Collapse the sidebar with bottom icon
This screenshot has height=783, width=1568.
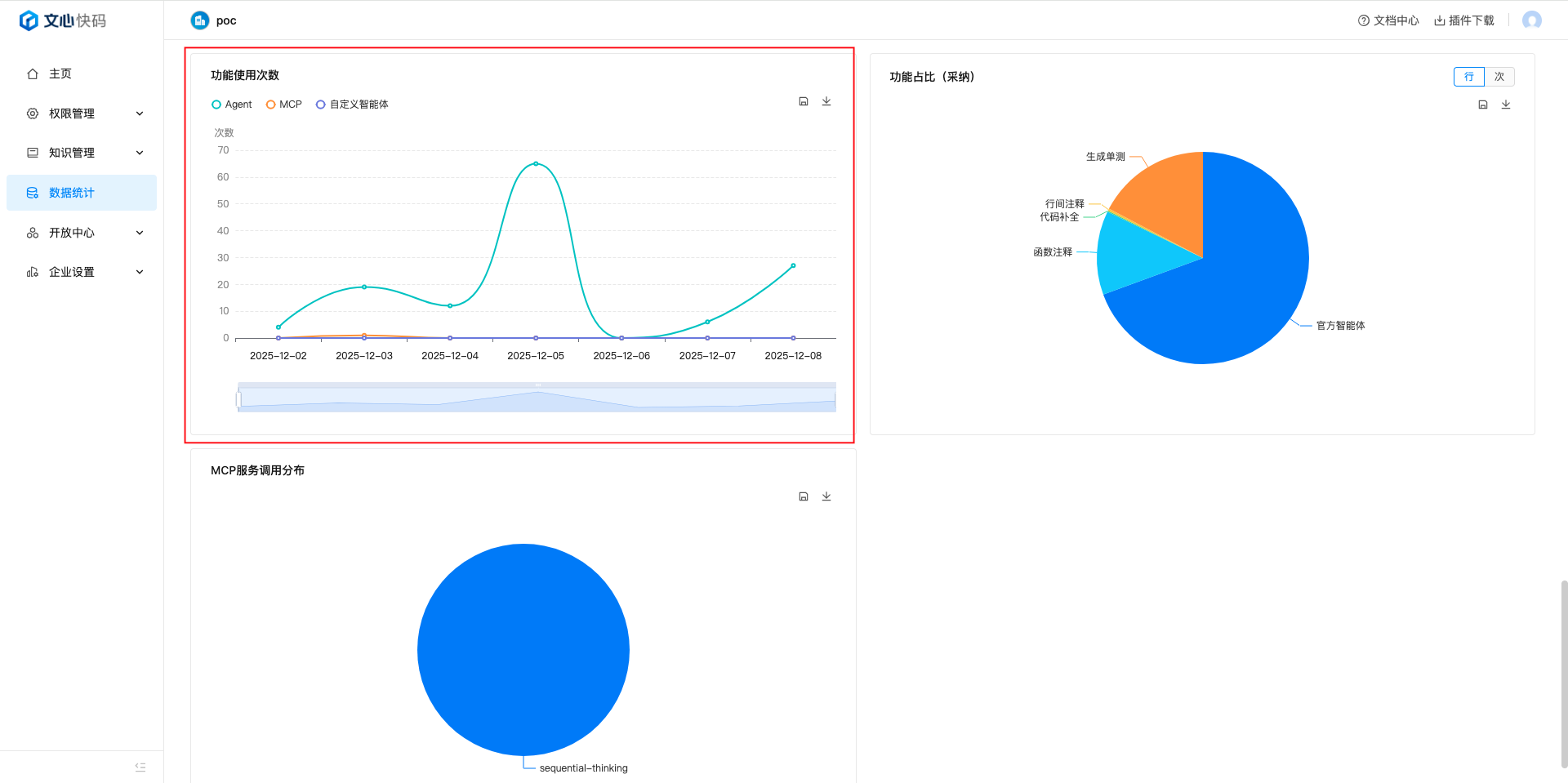click(140, 767)
